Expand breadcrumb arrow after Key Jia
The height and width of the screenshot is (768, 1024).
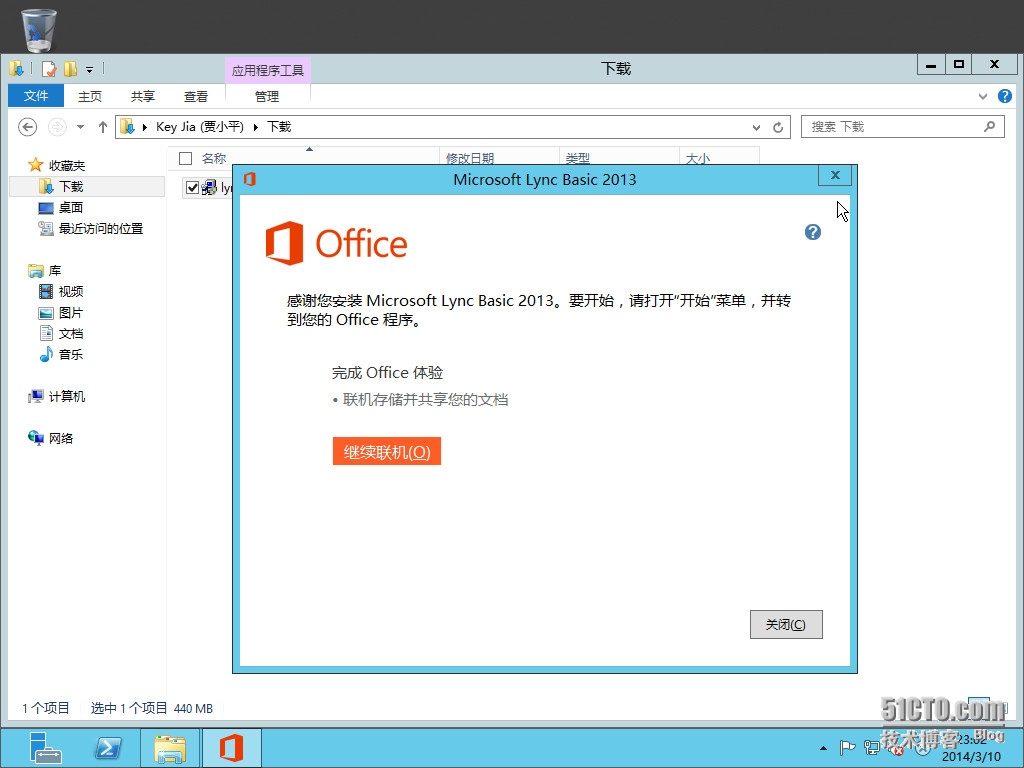[x=255, y=127]
